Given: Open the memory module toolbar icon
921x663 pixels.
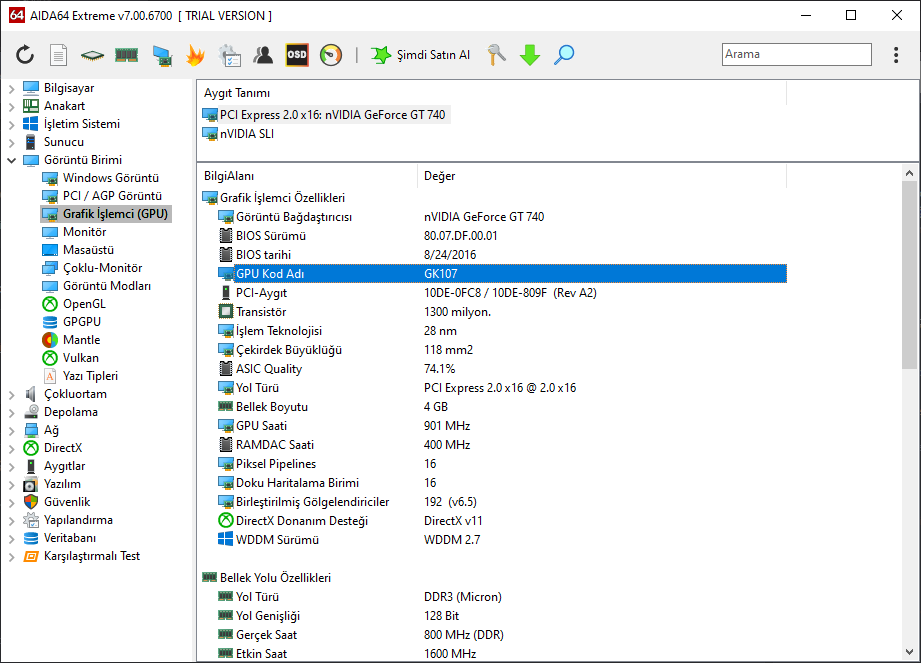Looking at the screenshot, I should pyautogui.click(x=126, y=55).
